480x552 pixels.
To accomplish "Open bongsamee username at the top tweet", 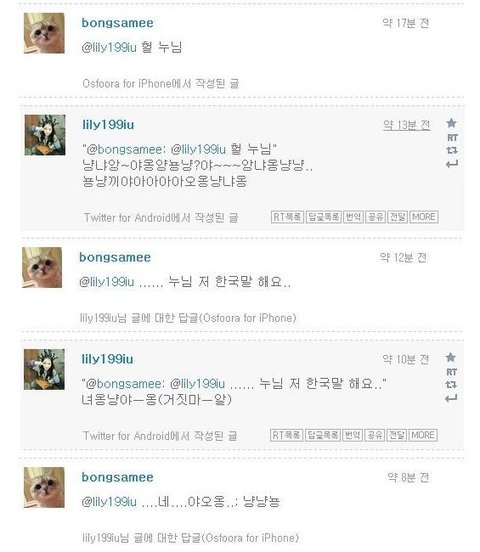I will 118,23.
